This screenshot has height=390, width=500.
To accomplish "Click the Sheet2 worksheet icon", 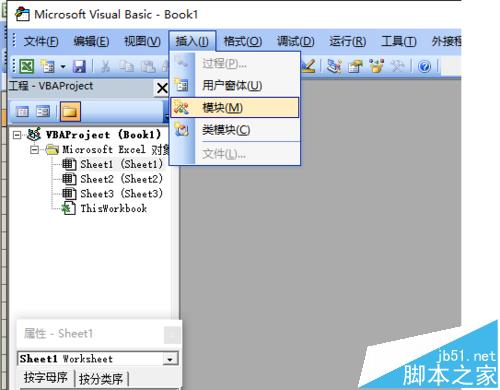I will tap(69, 179).
